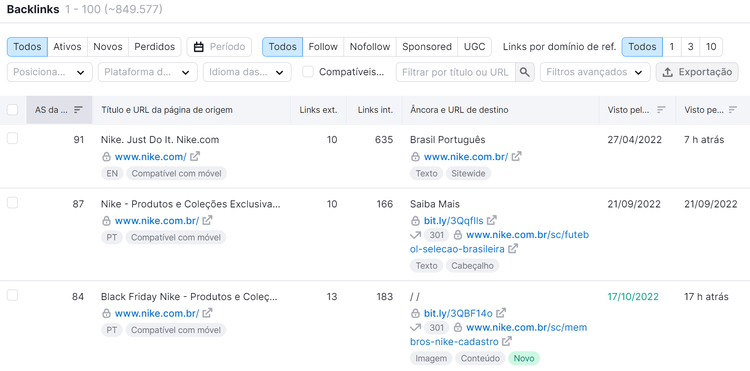
Task: Click the Conteúdo tag in row 84
Action: point(480,358)
